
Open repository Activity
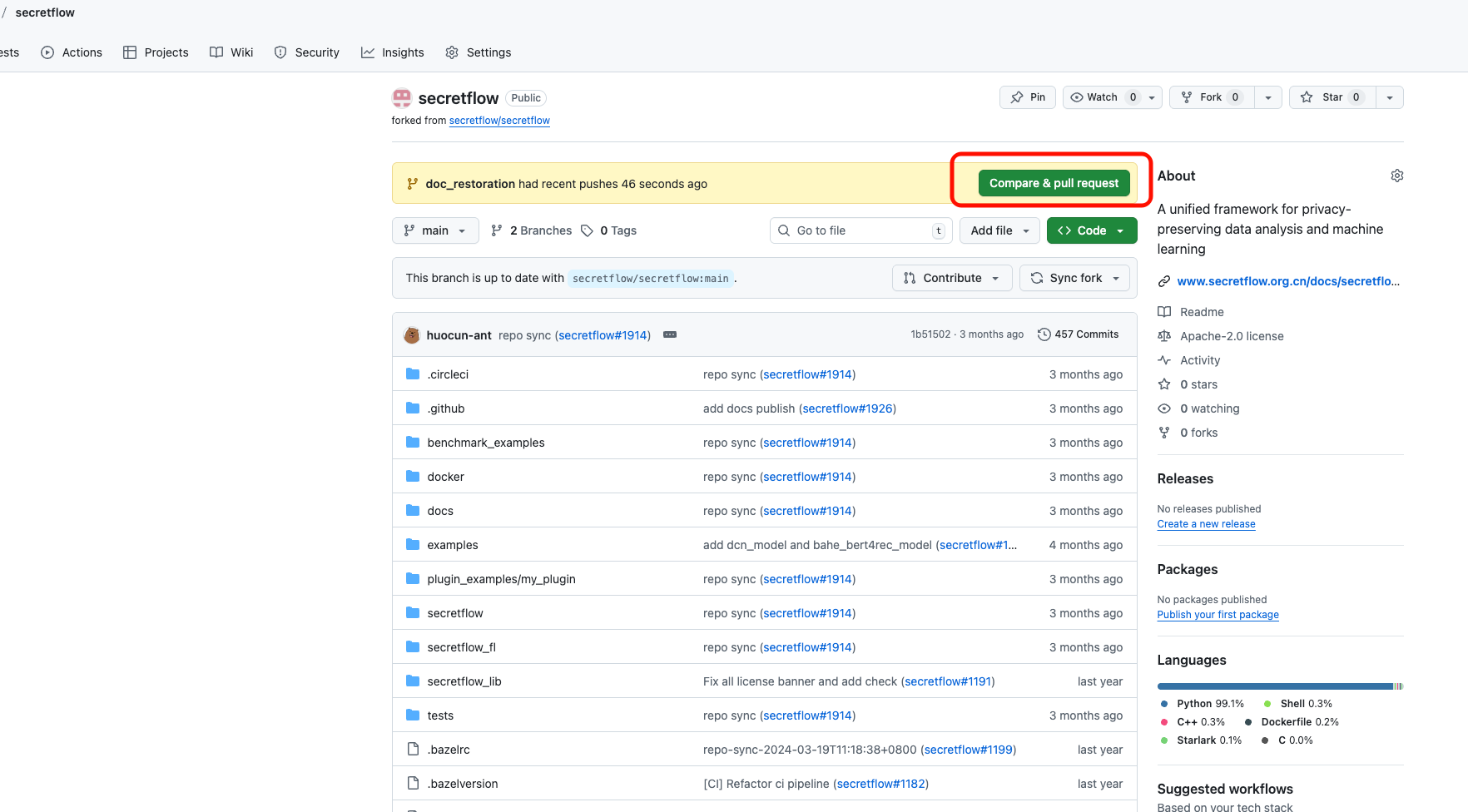pos(1189,360)
